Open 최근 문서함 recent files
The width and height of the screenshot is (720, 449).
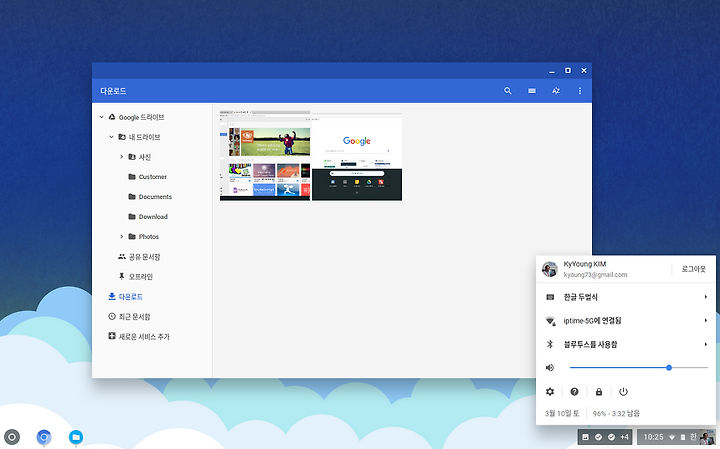[135, 316]
